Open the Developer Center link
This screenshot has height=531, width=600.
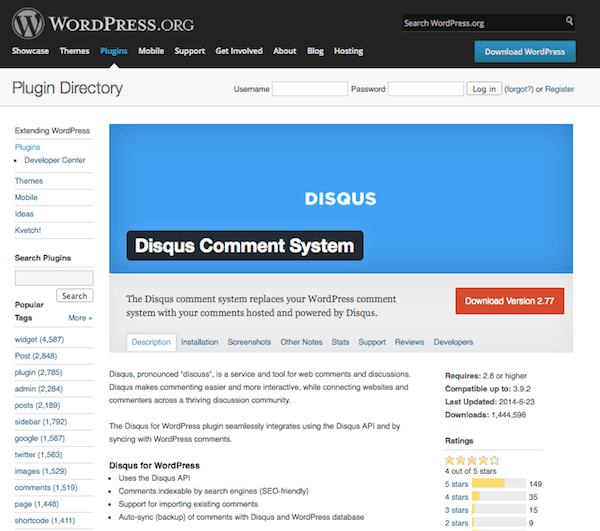(x=55, y=160)
